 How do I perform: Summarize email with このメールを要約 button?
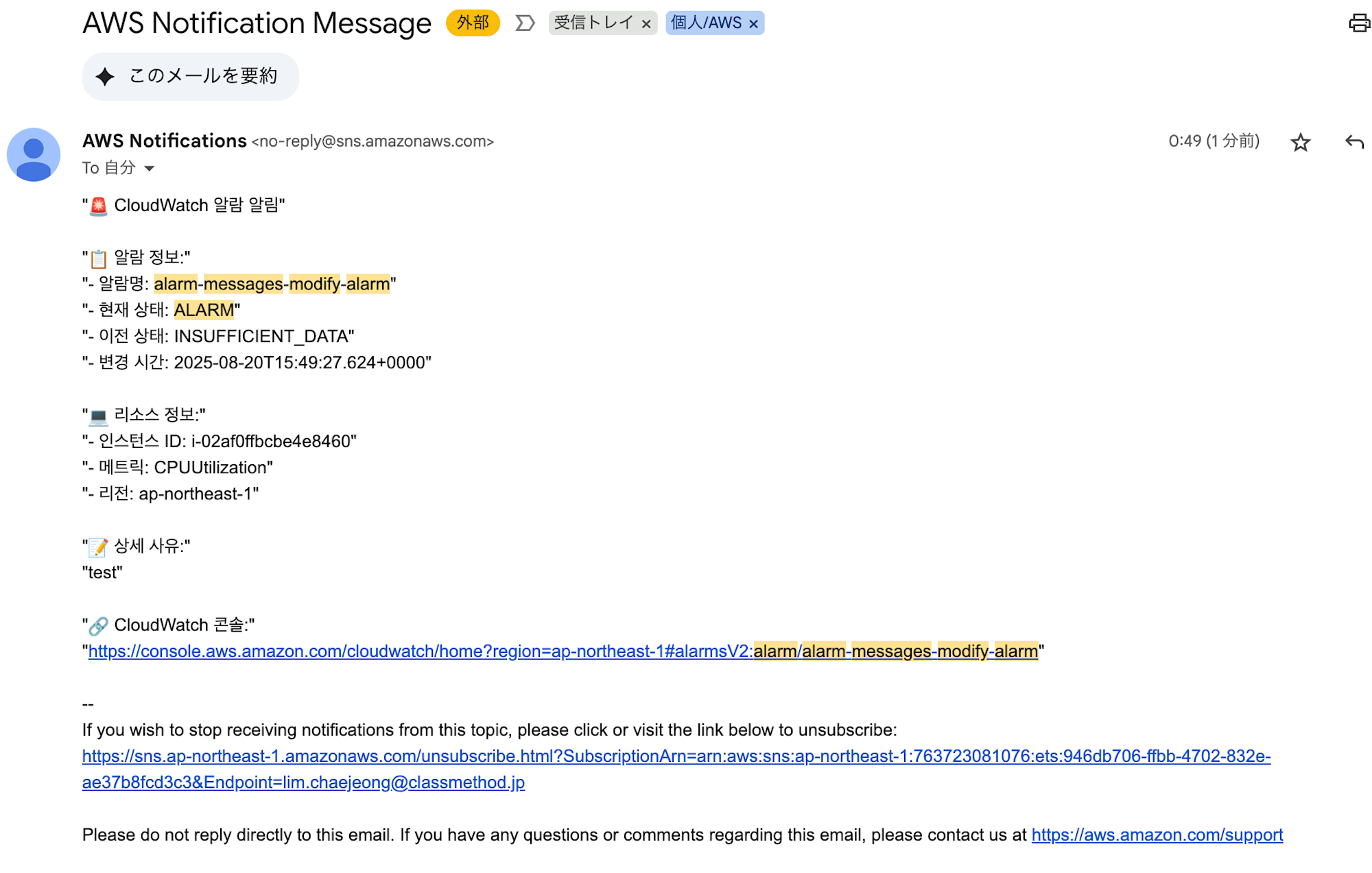click(190, 76)
